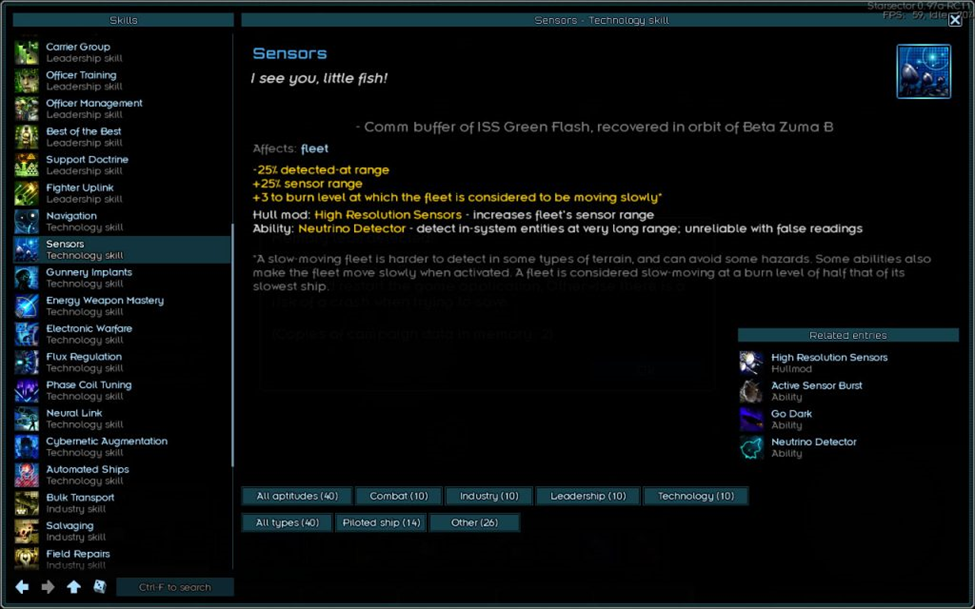975x609 pixels.
Task: Filter skills by Combat (10) aptitude
Action: [x=398, y=496]
